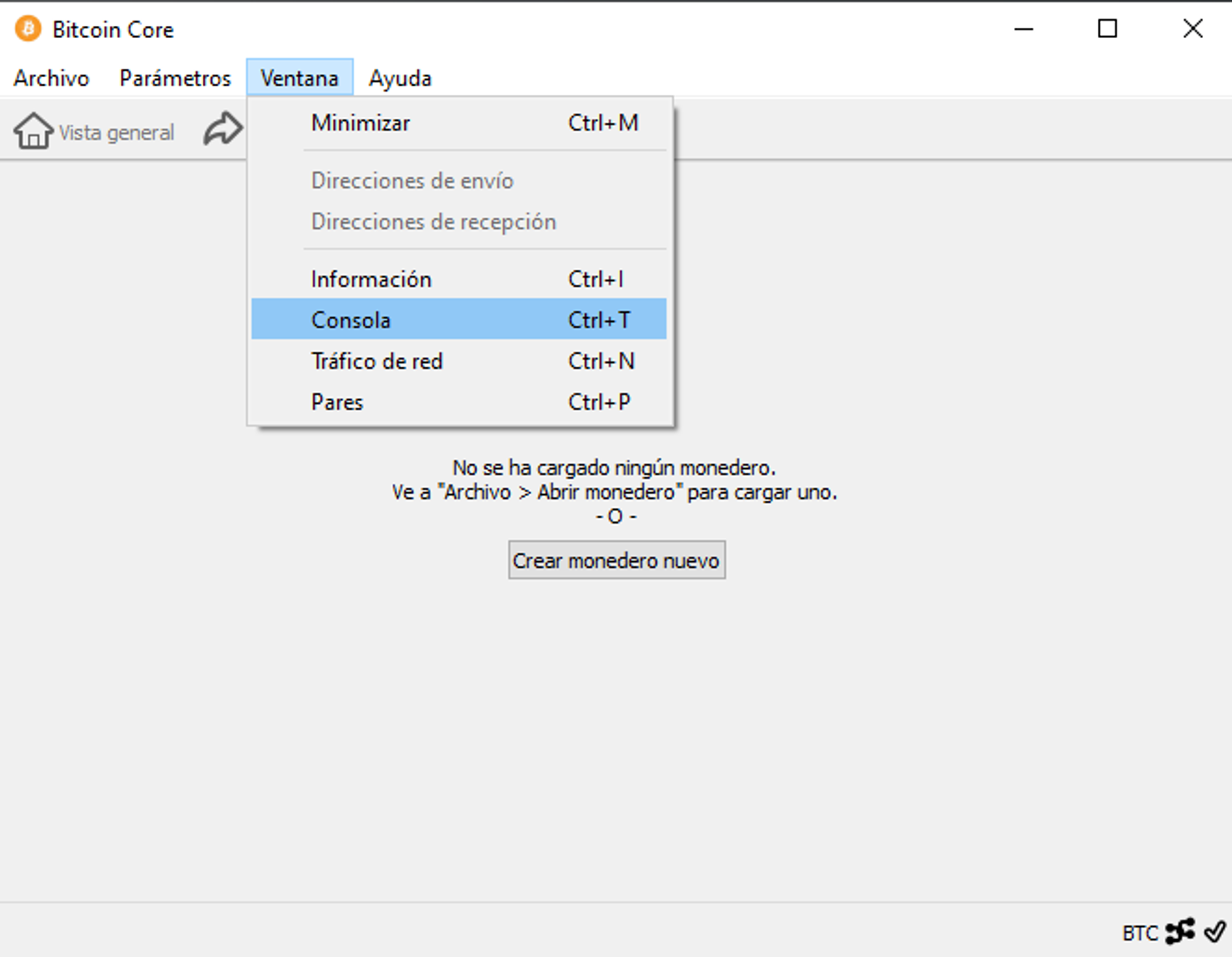Close the open Ventana menu
Image resolution: width=1232 pixels, height=957 pixels.
tap(299, 78)
